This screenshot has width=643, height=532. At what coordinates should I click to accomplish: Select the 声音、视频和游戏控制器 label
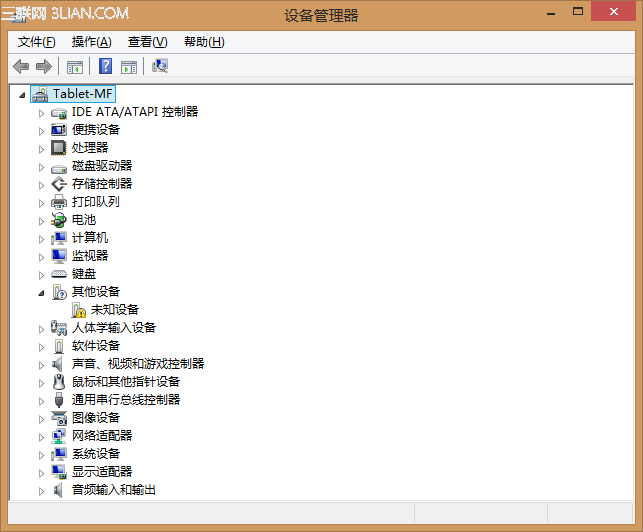[138, 364]
